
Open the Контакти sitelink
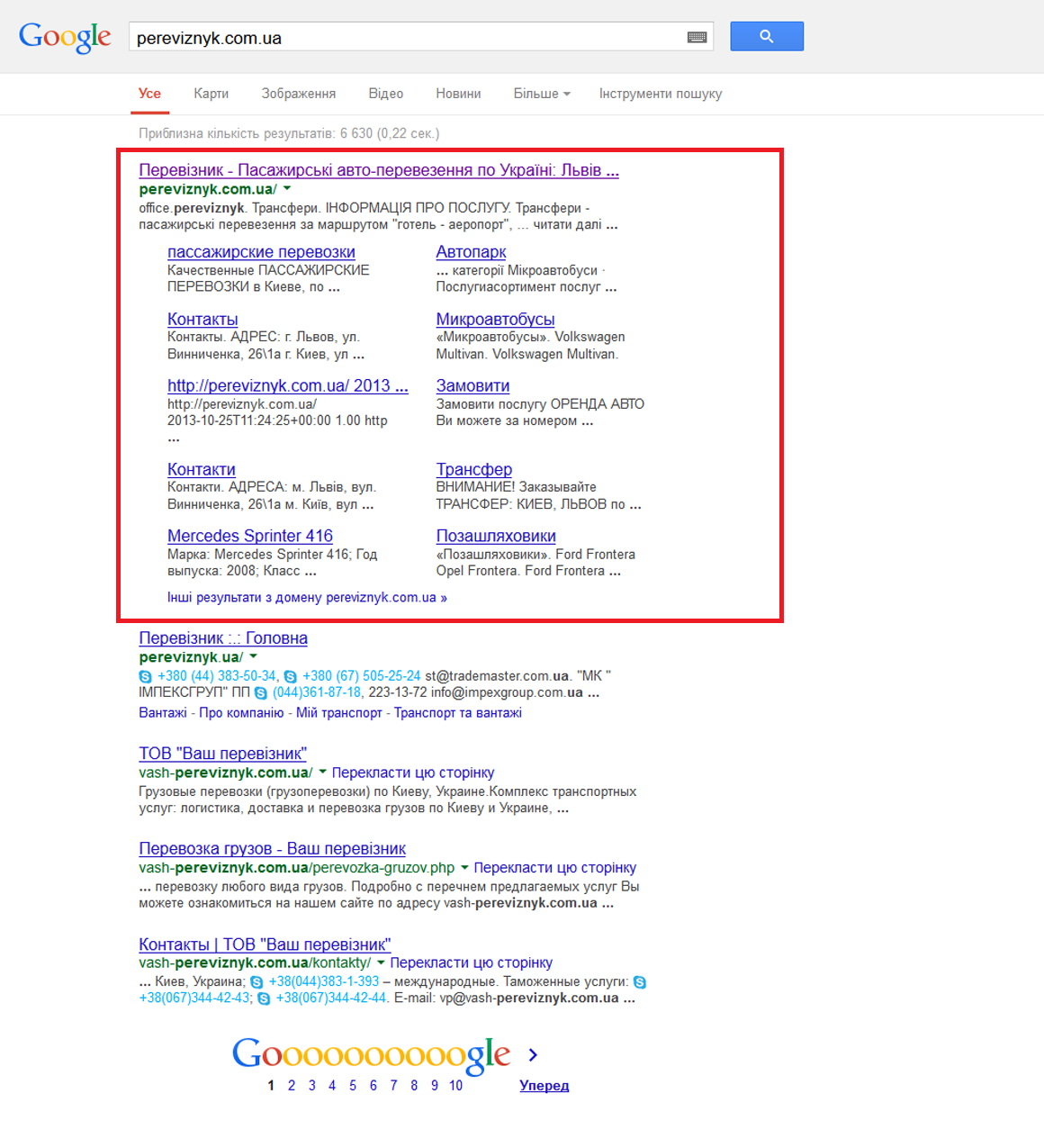click(202, 469)
